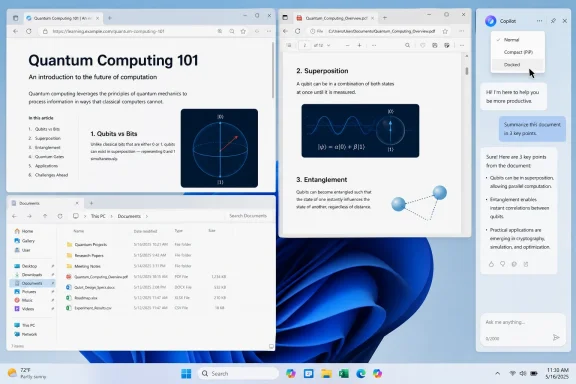Zoom in on the PDF with plus

point(359,45)
